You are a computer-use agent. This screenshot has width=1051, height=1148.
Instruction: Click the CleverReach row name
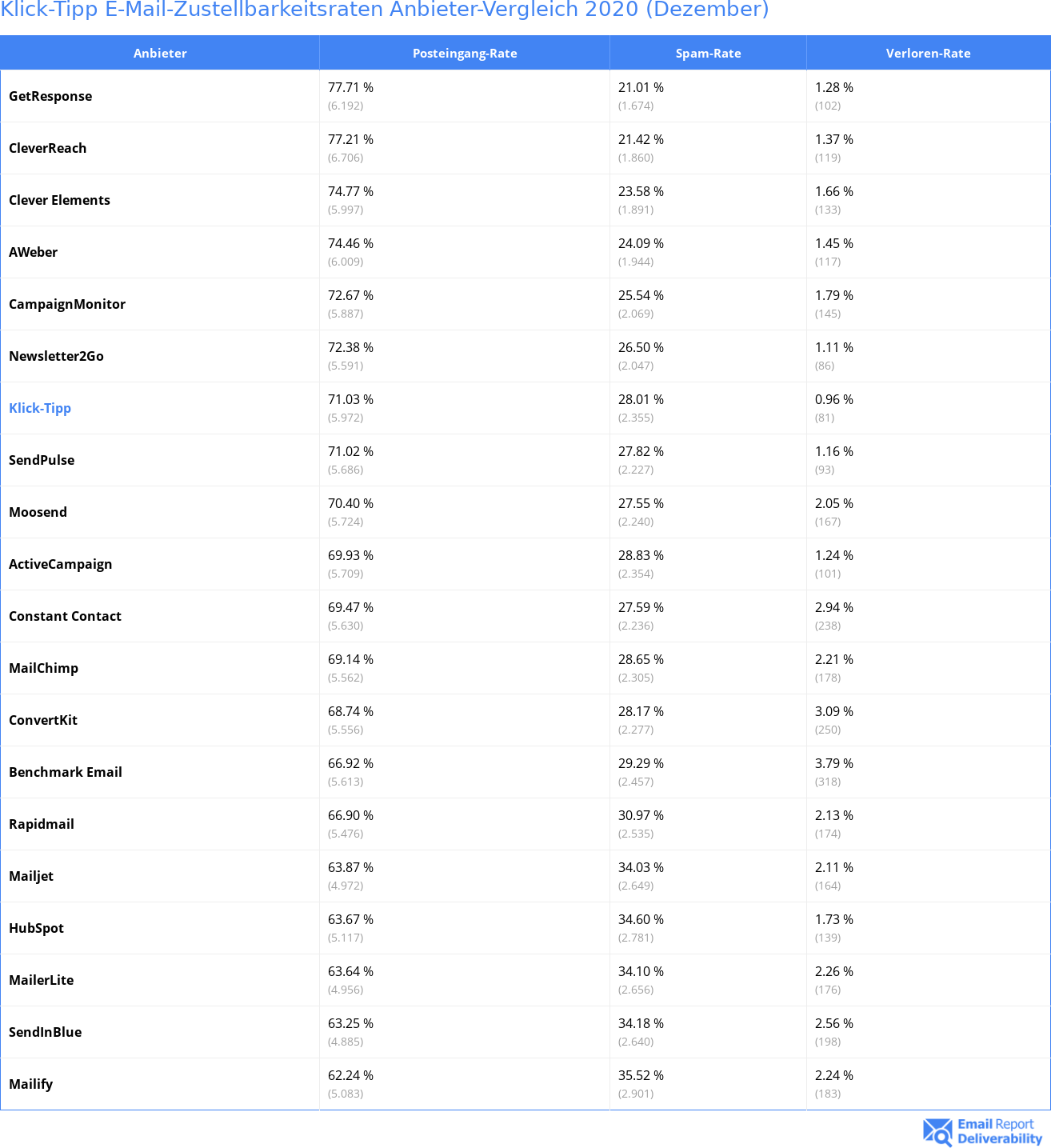(x=48, y=148)
